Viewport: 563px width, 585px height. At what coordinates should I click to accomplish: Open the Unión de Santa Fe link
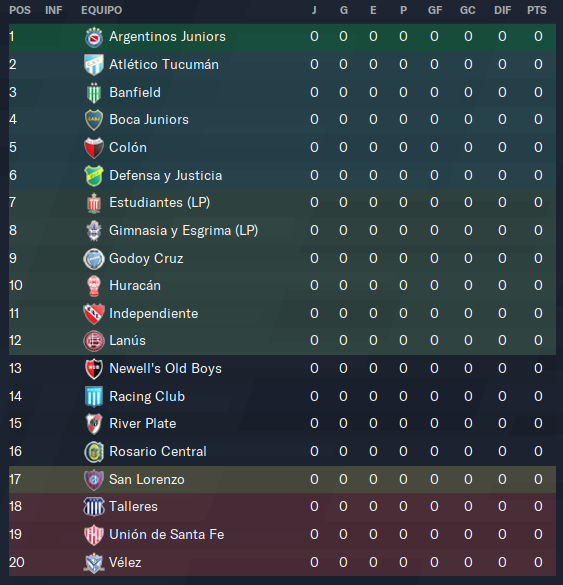tap(166, 535)
